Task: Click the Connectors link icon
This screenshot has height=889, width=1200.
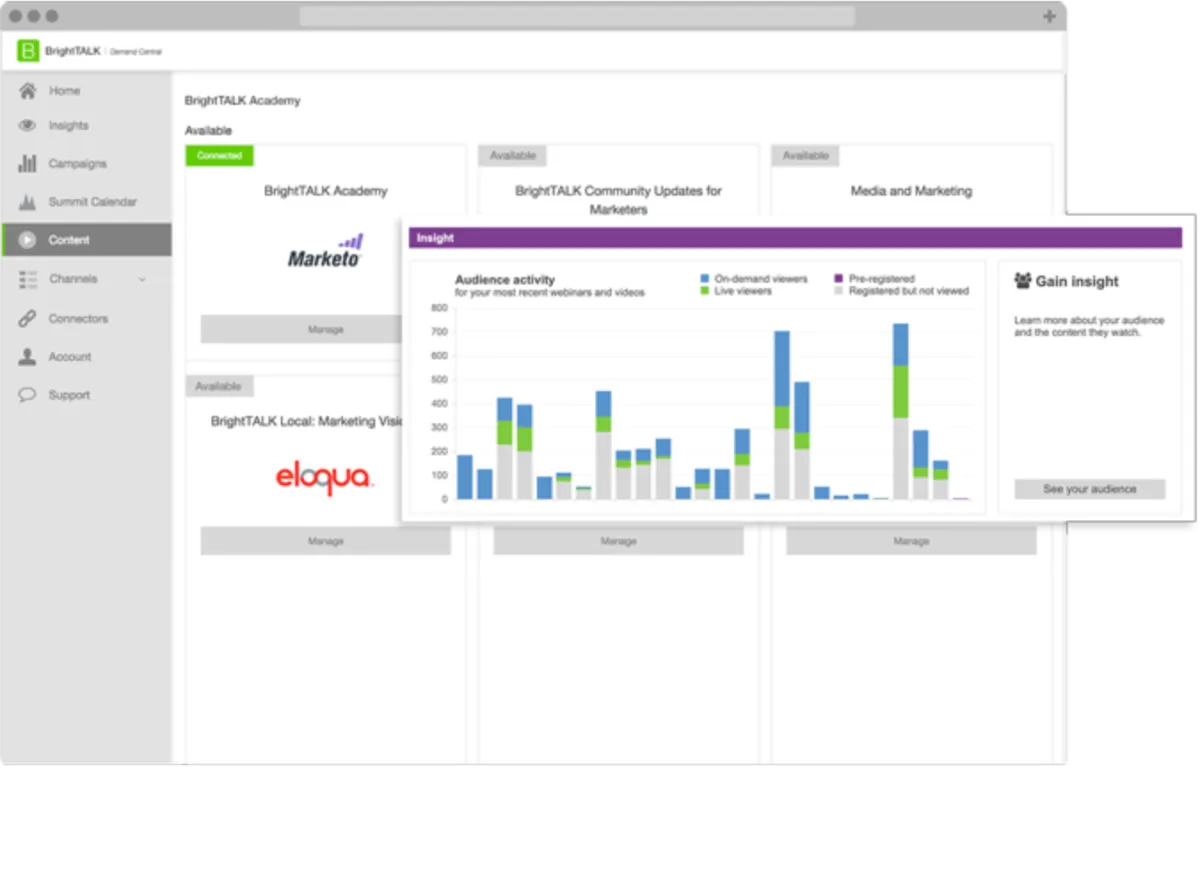Action: [x=28, y=318]
